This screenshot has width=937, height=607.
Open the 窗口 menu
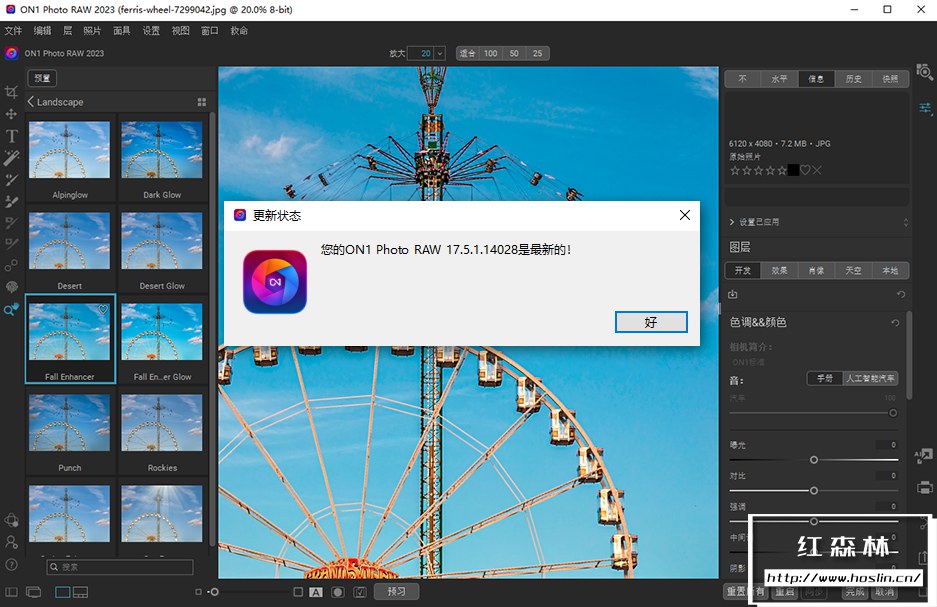click(x=209, y=30)
